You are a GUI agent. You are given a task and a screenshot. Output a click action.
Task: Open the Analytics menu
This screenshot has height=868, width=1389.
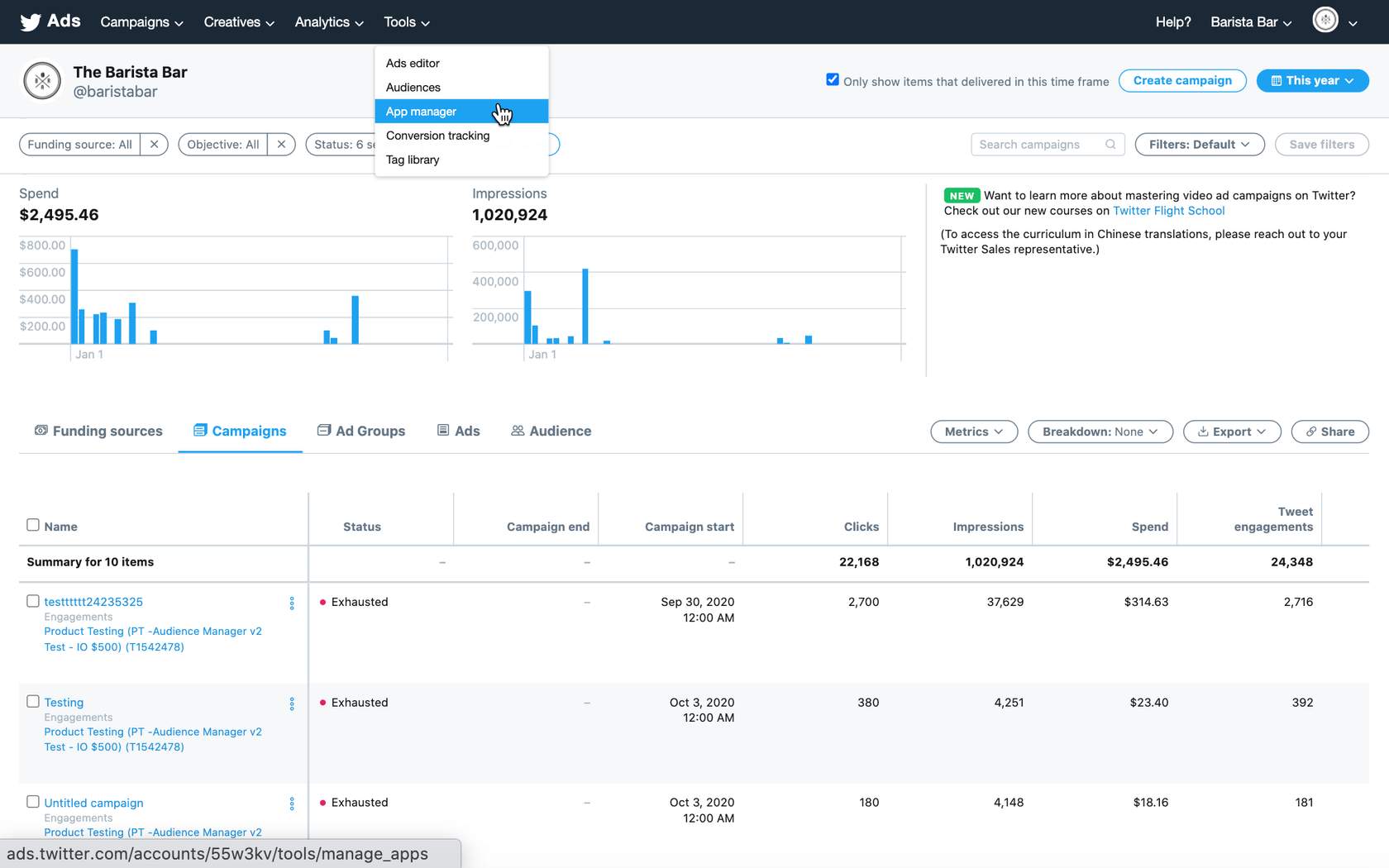(329, 22)
